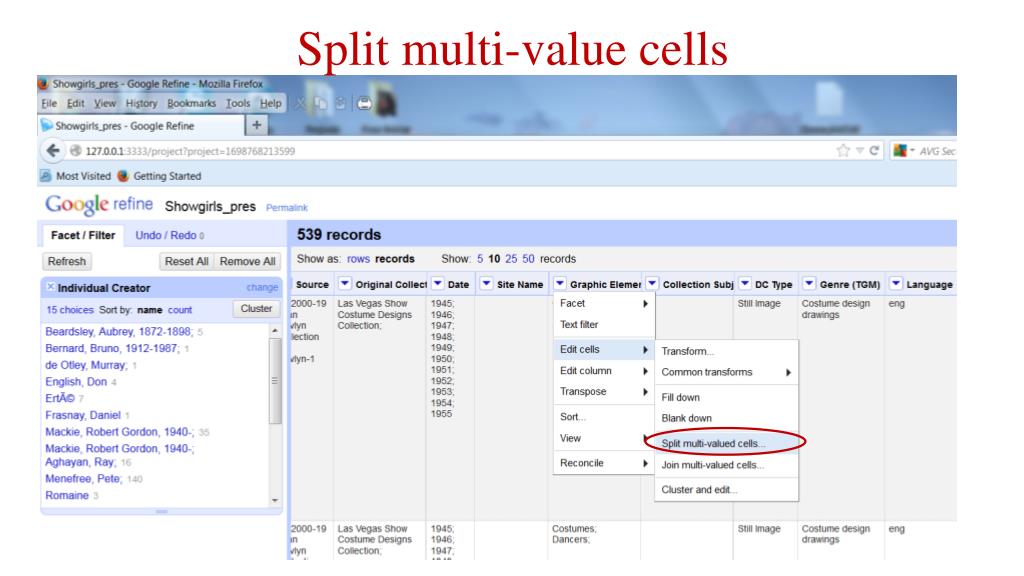1024x576 pixels.
Task: Open Collection Subject column dropdown arrow
Action: 652,283
